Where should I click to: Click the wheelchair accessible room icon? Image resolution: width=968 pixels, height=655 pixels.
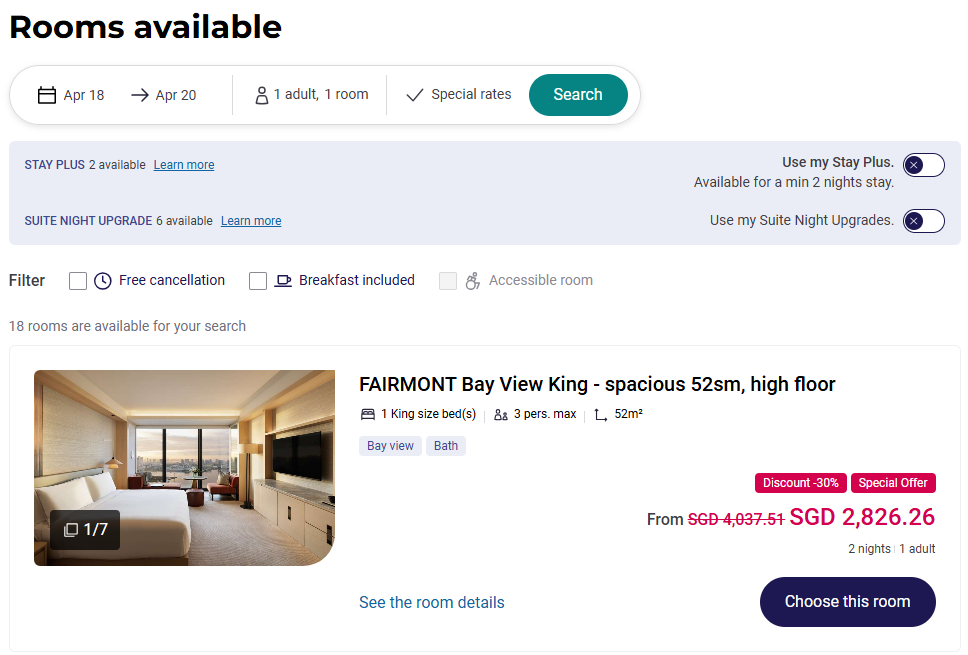tap(472, 281)
